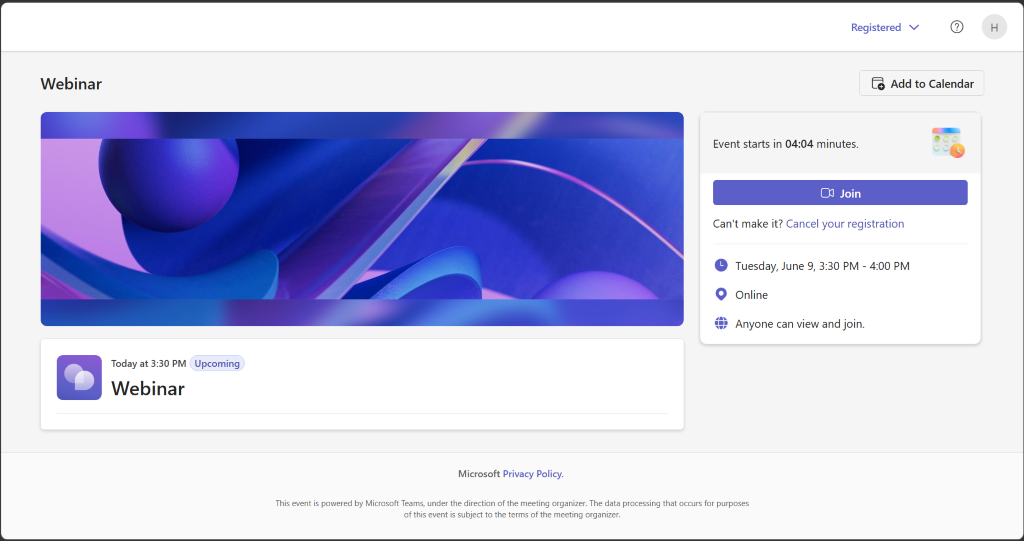Join the webinar
The width and height of the screenshot is (1024, 541).
[840, 193]
